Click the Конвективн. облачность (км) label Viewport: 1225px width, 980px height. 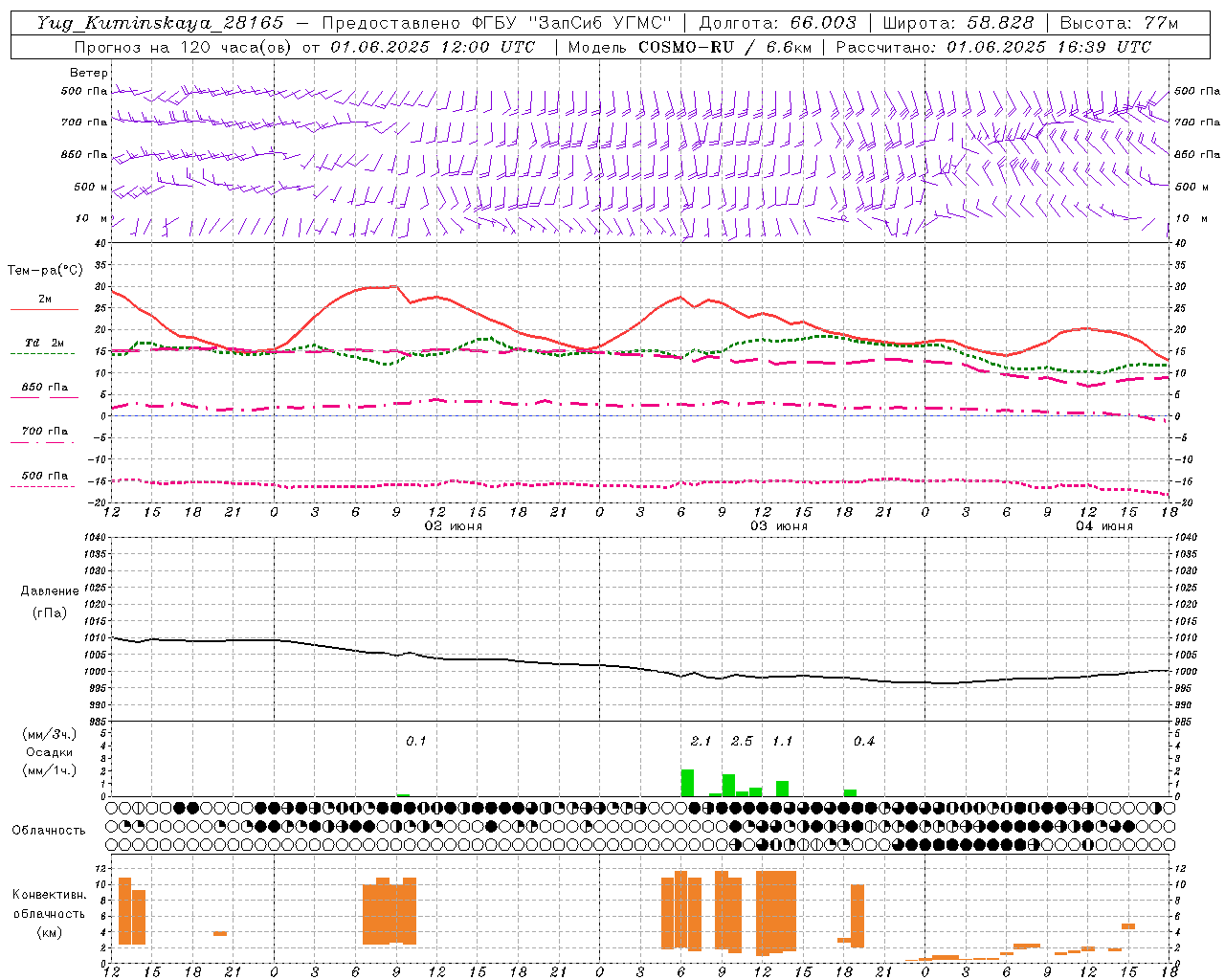click(49, 913)
